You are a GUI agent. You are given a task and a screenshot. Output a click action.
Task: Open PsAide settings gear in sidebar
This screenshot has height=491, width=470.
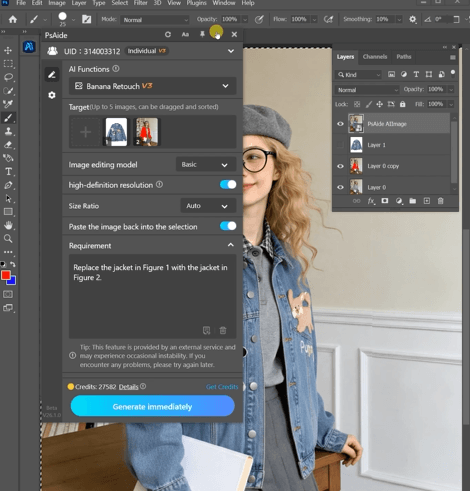click(x=52, y=95)
